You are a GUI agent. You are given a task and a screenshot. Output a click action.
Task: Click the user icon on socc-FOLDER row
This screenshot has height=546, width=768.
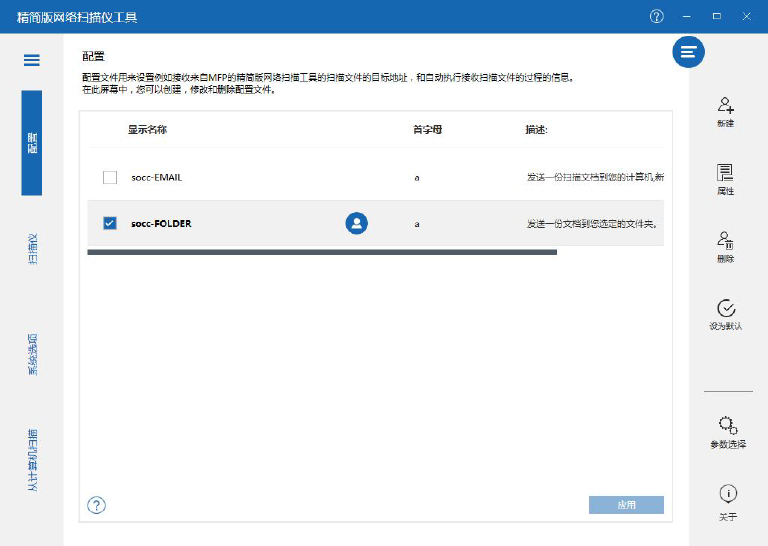pyautogui.click(x=357, y=223)
